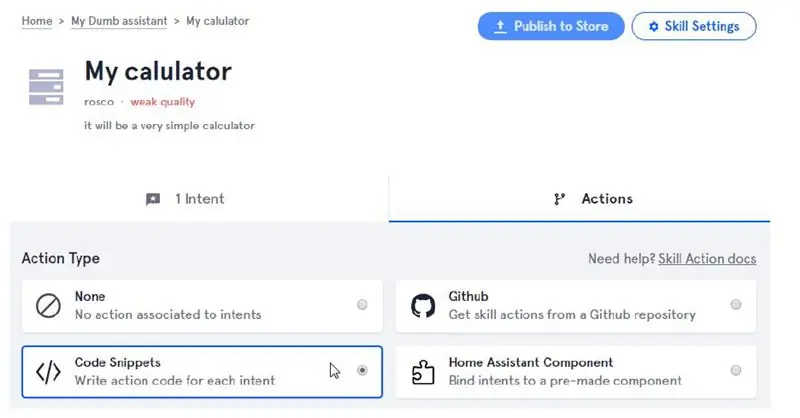Click the None prohibition circle icon
Viewport: 800px width, 418px height.
point(48,306)
